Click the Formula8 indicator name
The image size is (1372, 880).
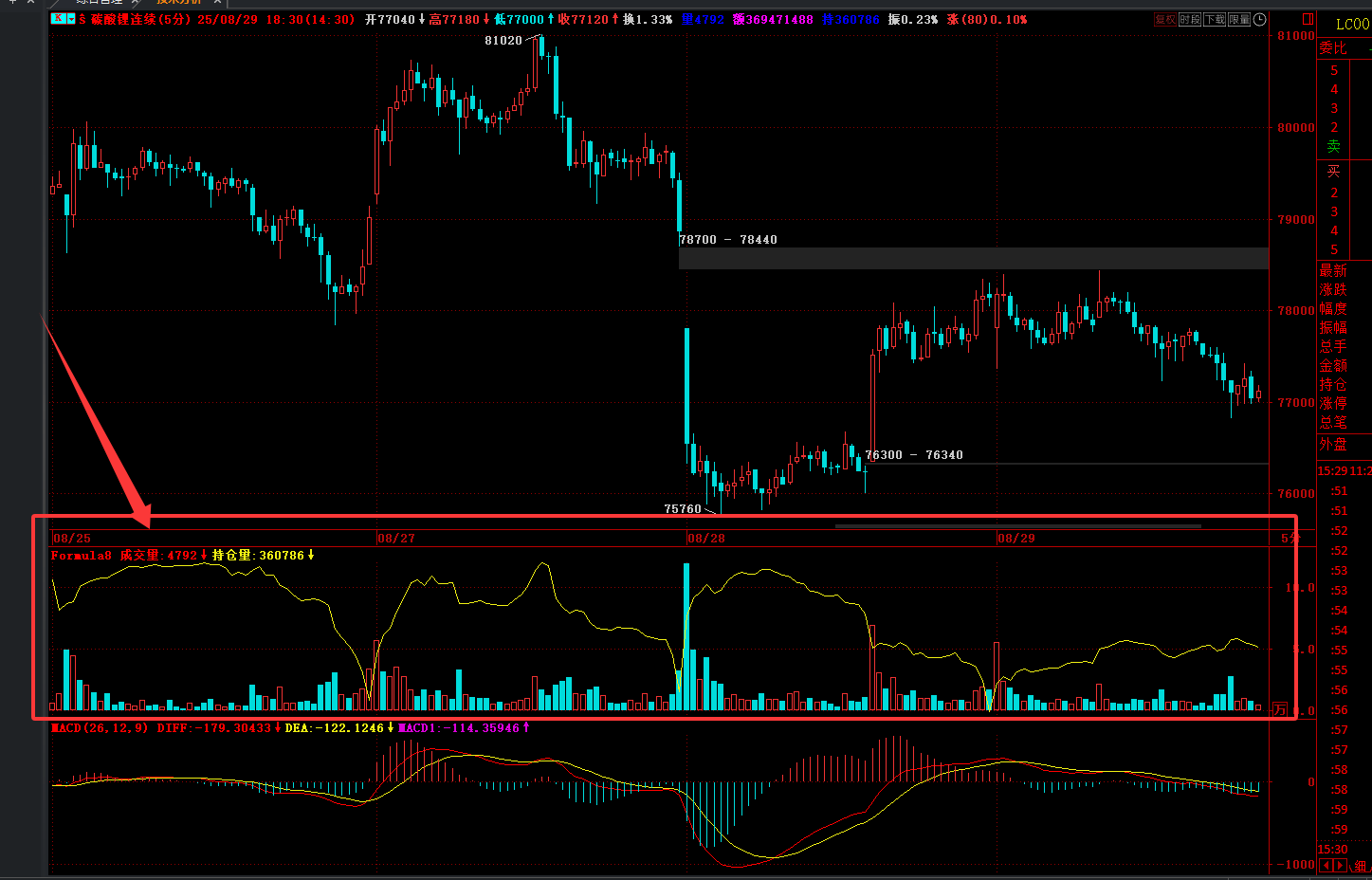click(x=82, y=556)
